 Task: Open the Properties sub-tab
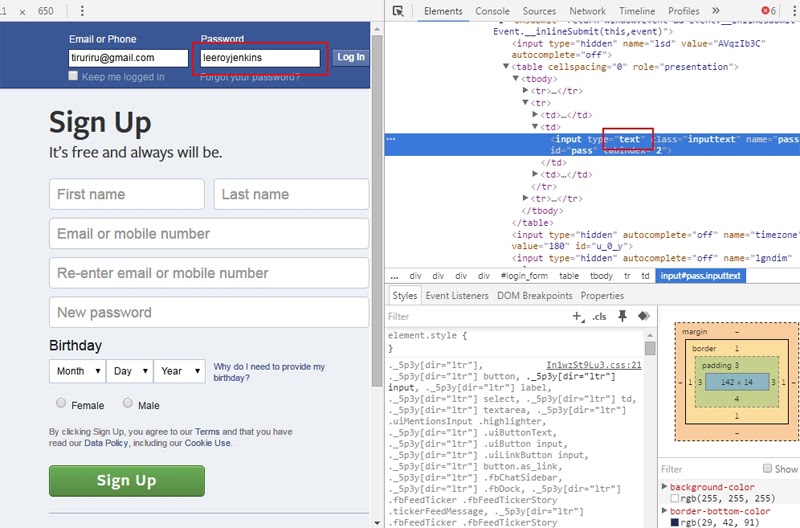click(602, 296)
